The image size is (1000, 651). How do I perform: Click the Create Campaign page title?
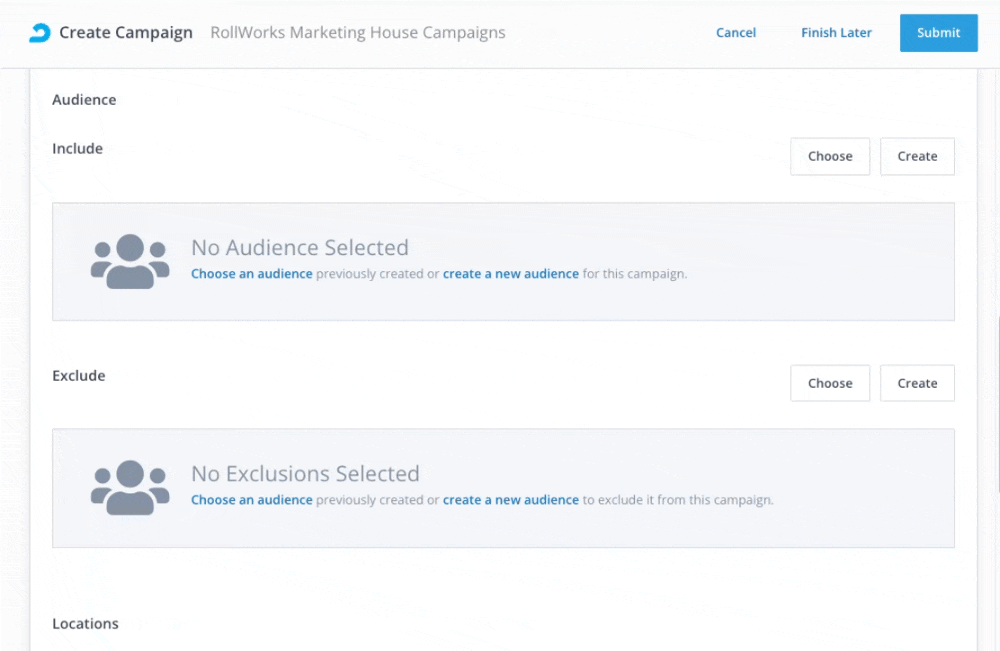point(125,33)
